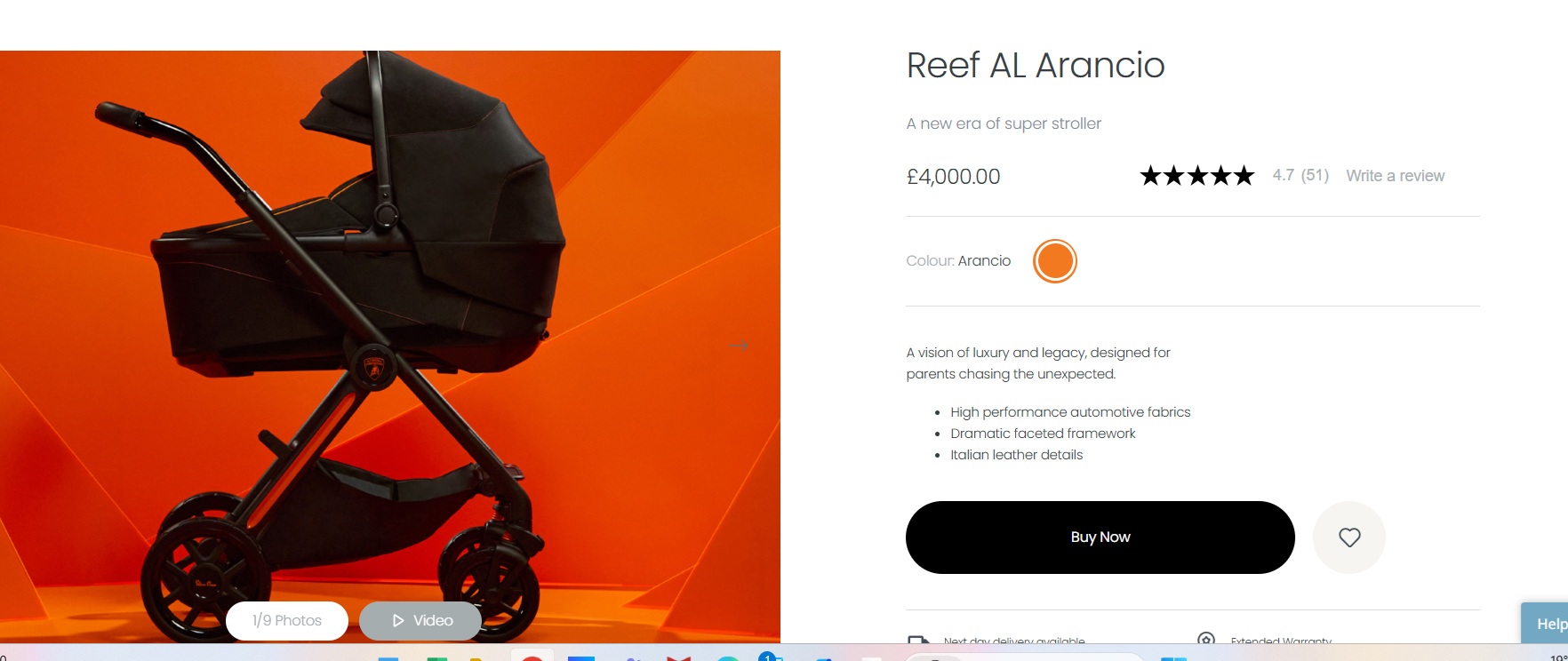
Task: Click the 4.7 rating score
Action: tap(1283, 175)
